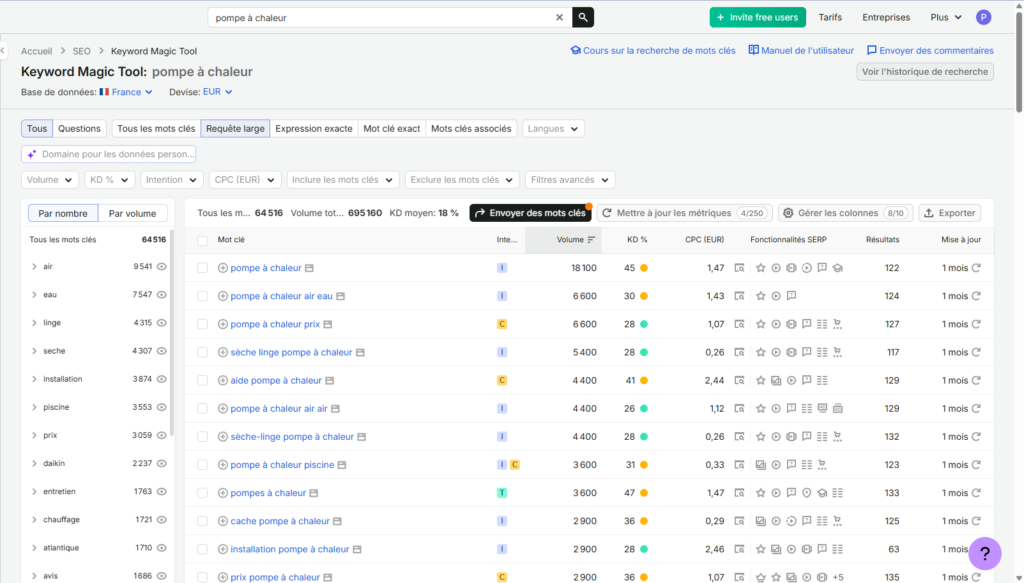Click the keyword groups panel scrollbar

pos(172,333)
